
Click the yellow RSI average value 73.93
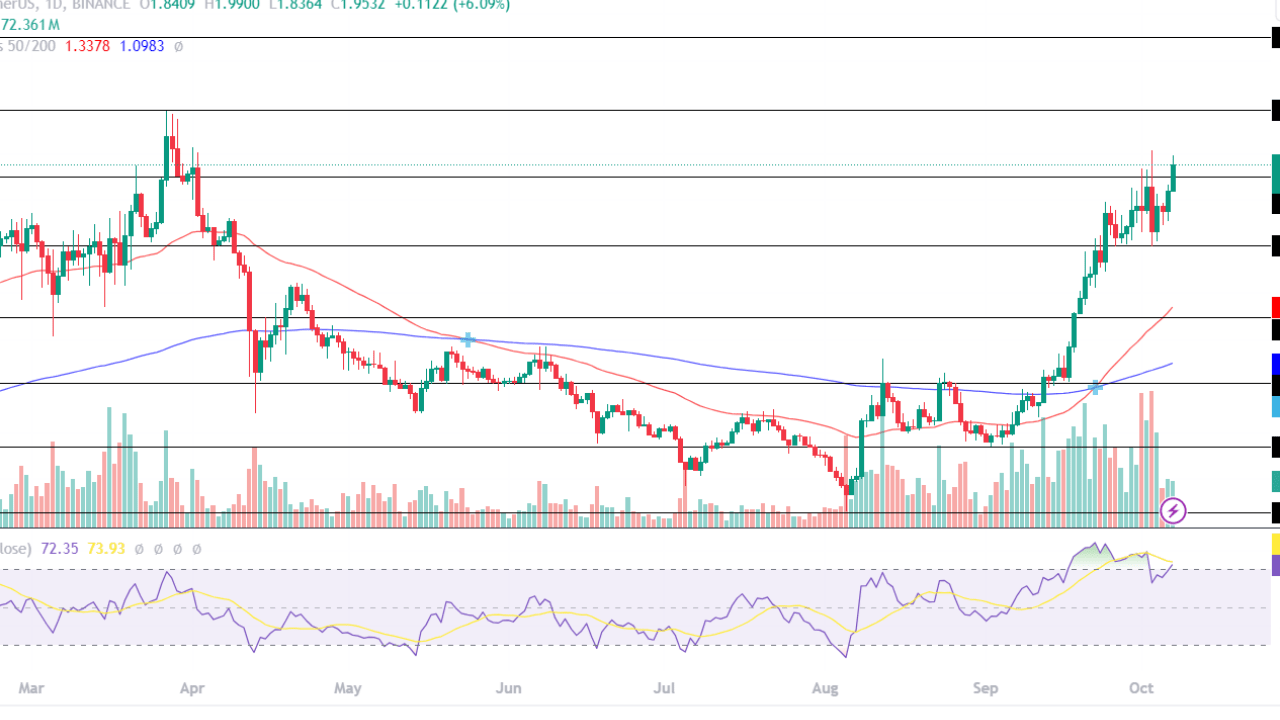click(x=107, y=549)
